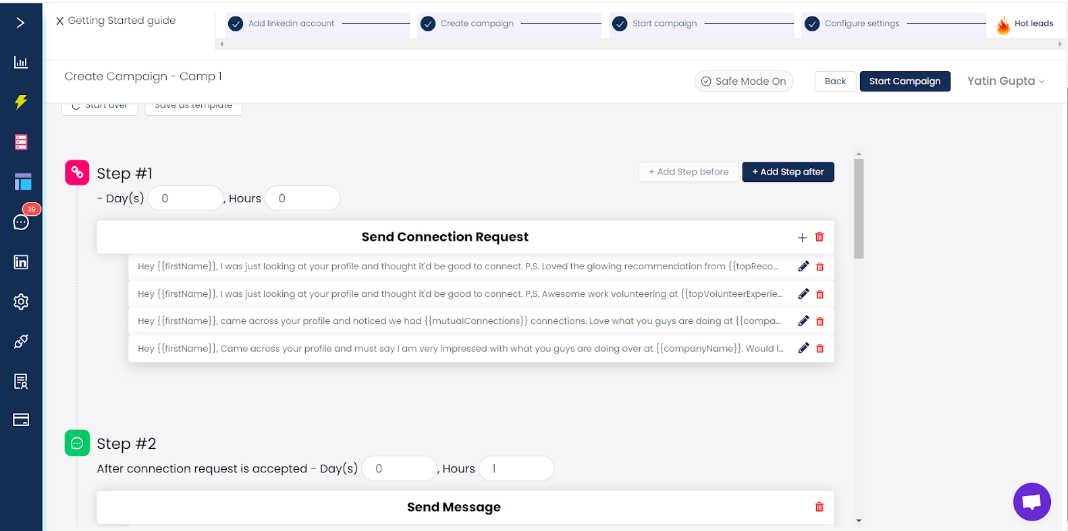Screen dimensions: 1068x531
Task: Click the scroll down arrow of steps panel
Action: (858, 520)
